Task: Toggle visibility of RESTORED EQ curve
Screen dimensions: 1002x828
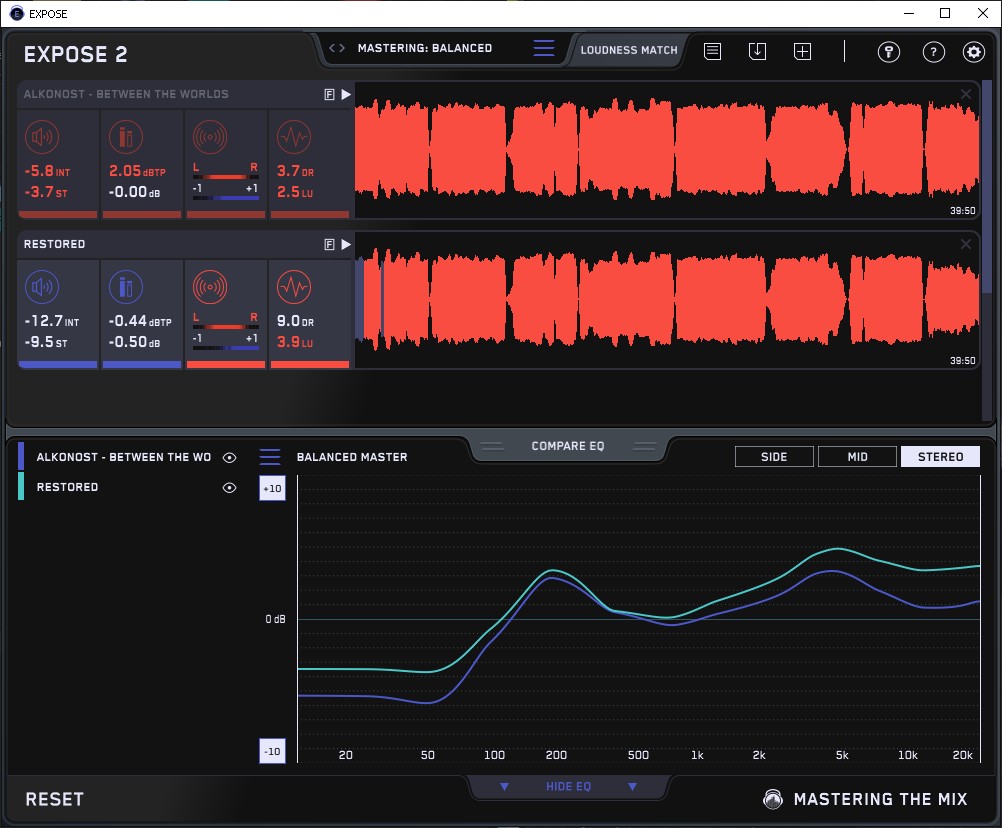Action: tap(230, 488)
